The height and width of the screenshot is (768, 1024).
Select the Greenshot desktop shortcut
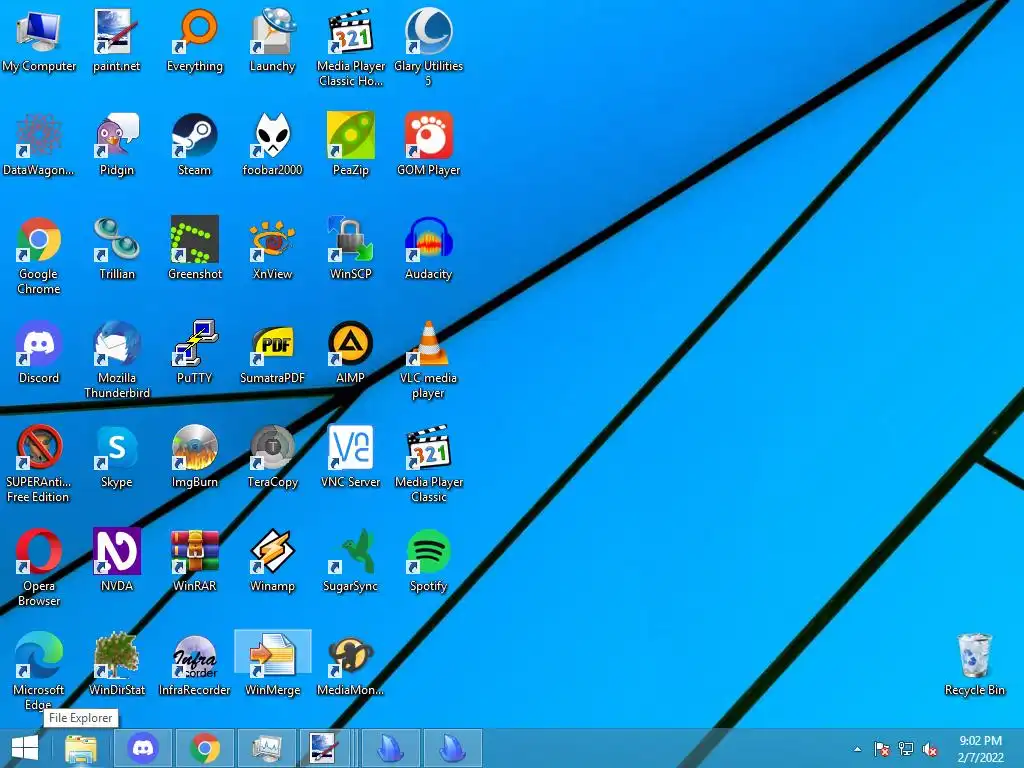tap(195, 248)
